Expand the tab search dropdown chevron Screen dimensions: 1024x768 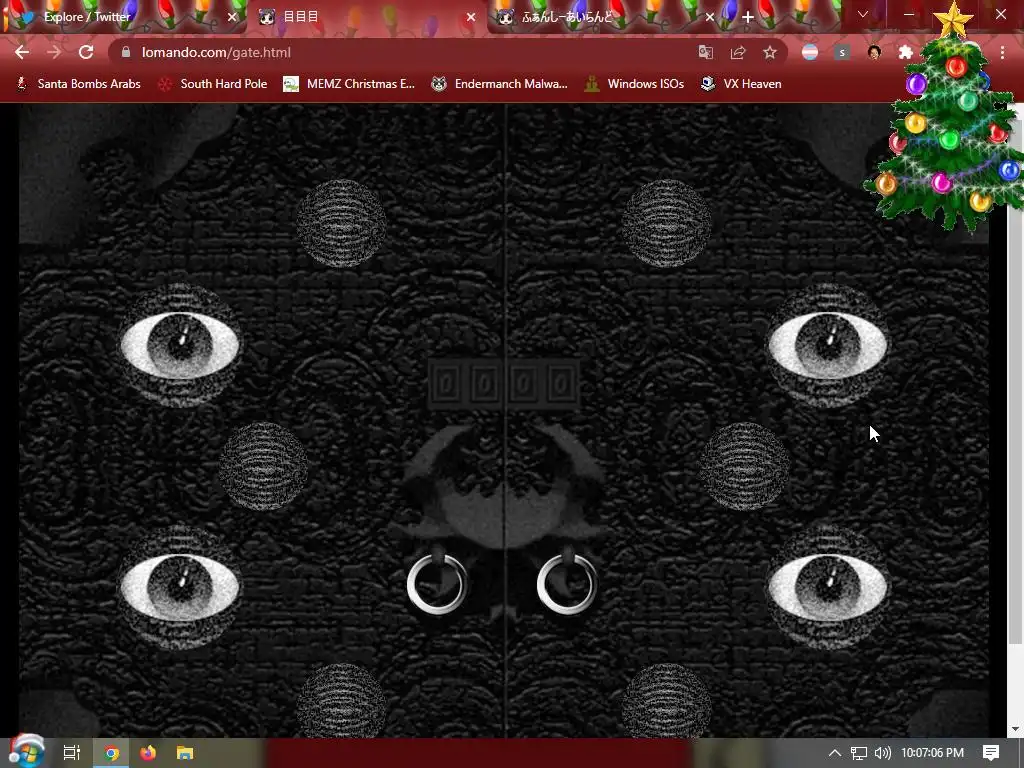(x=863, y=14)
